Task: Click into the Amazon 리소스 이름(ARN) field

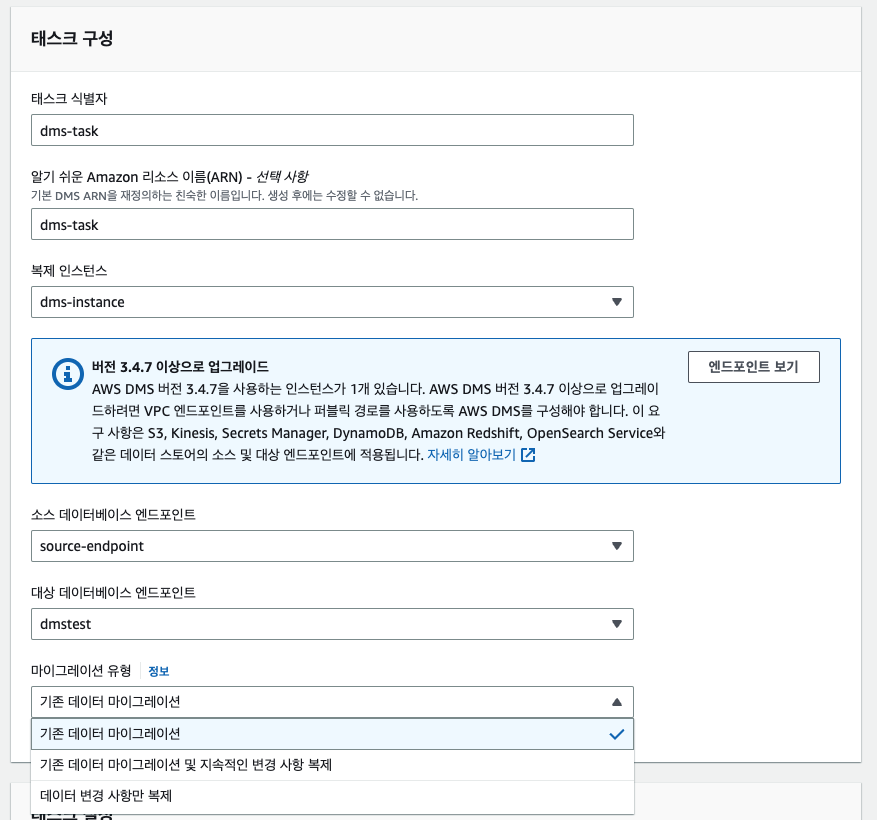Action: point(332,224)
